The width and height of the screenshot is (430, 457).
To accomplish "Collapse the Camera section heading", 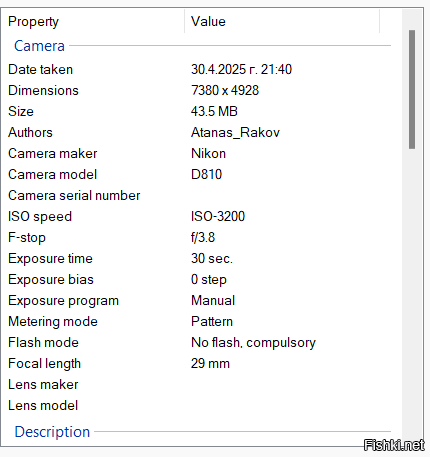I will coord(39,46).
